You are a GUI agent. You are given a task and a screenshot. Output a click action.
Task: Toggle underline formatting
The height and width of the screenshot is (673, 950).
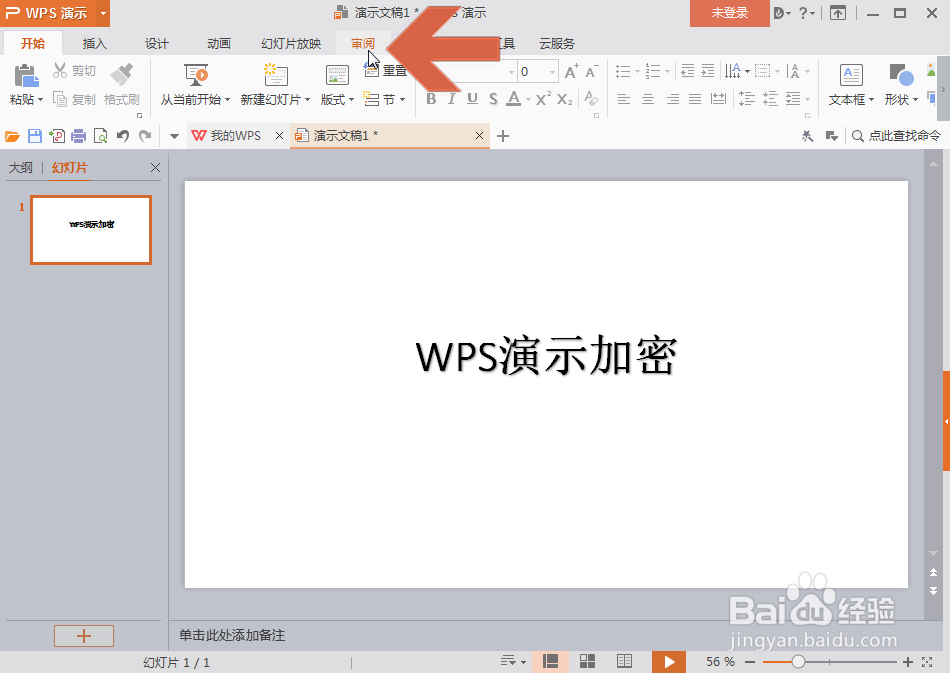(471, 100)
